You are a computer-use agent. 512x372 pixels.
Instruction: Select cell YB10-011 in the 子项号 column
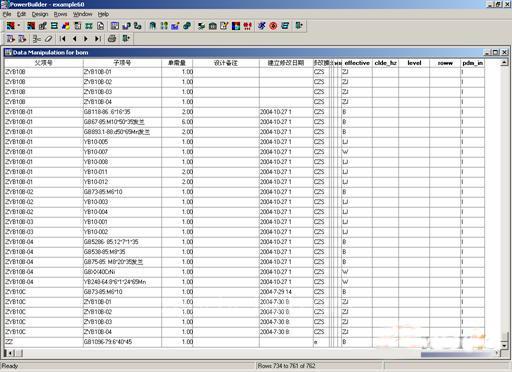tap(122, 172)
